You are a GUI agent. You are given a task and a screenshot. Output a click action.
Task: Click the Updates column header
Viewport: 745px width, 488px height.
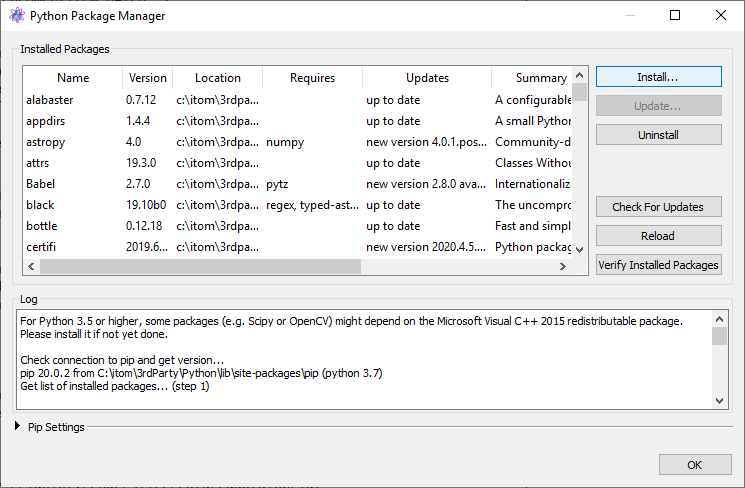click(427, 77)
